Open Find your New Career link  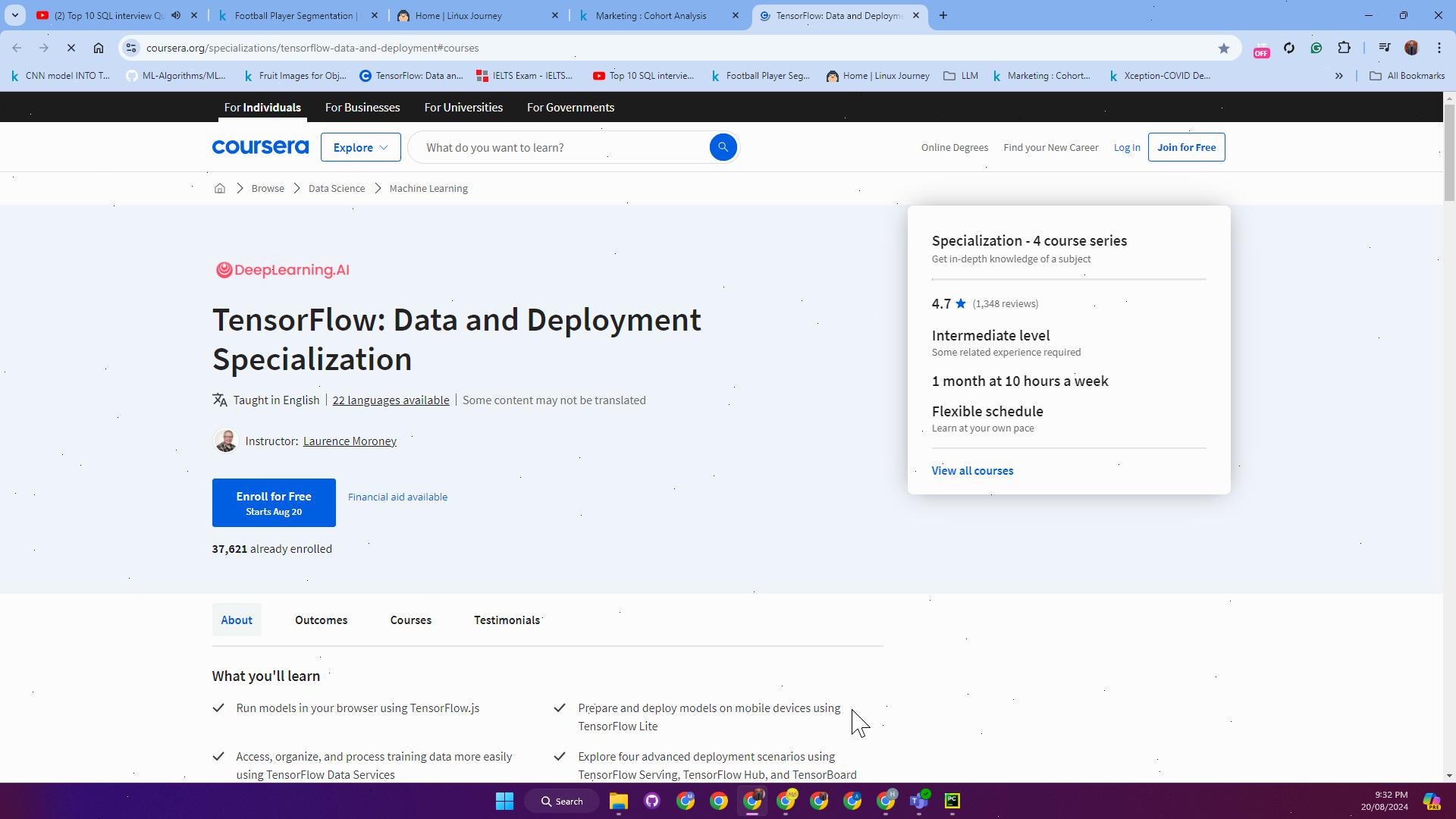pos(1050,147)
